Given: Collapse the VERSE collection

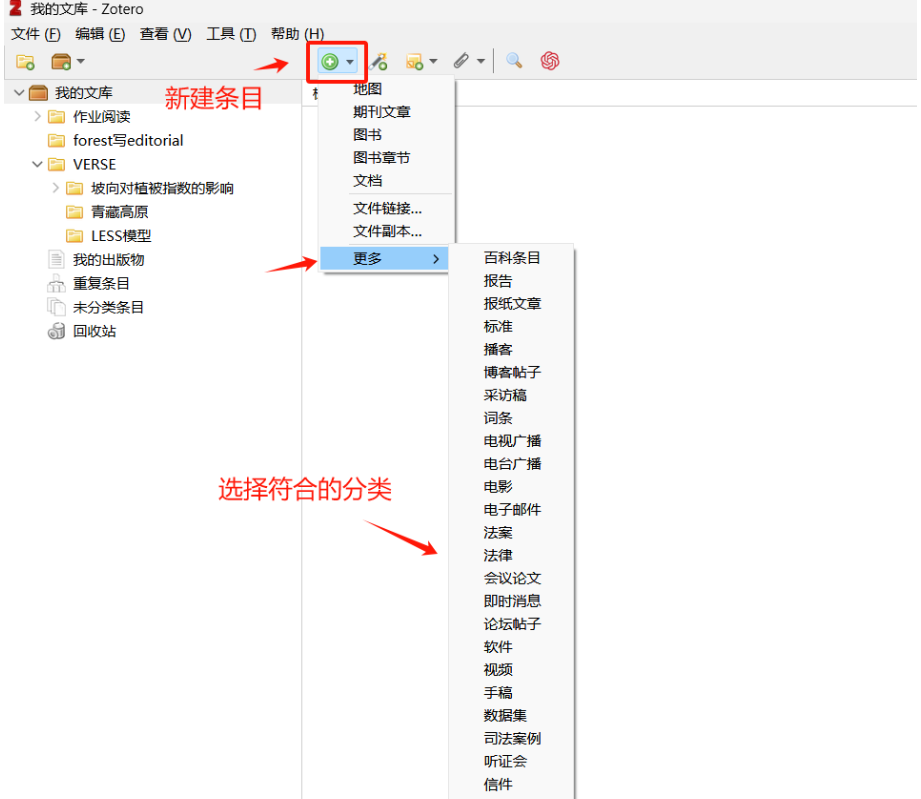Looking at the screenshot, I should point(37,164).
